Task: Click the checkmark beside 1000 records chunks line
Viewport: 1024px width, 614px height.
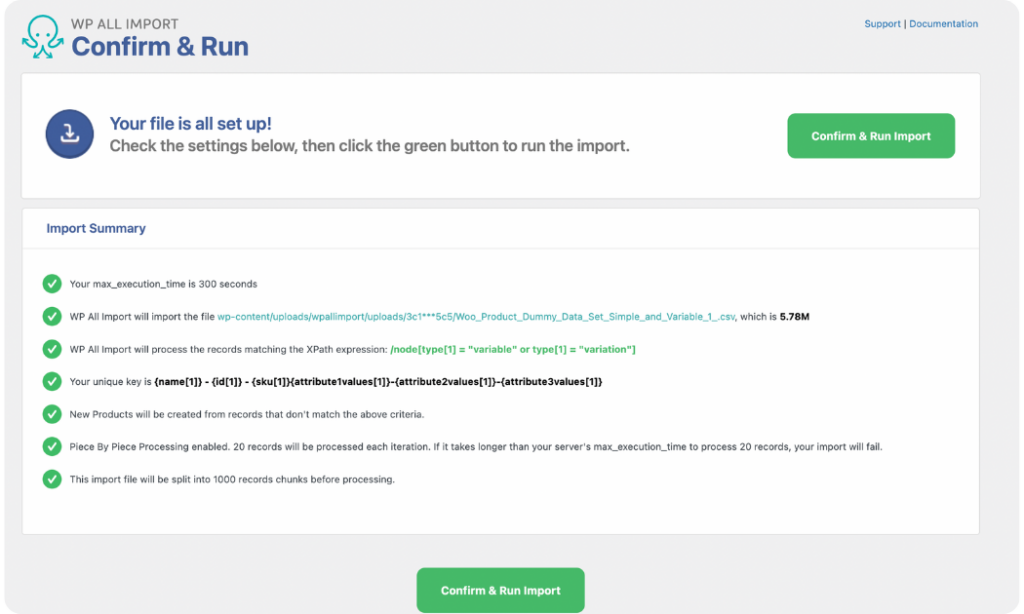Action: [x=52, y=479]
